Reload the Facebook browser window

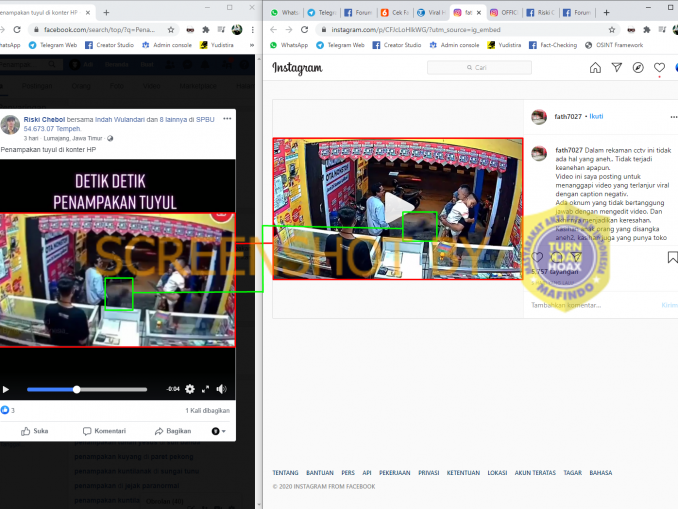point(17,29)
